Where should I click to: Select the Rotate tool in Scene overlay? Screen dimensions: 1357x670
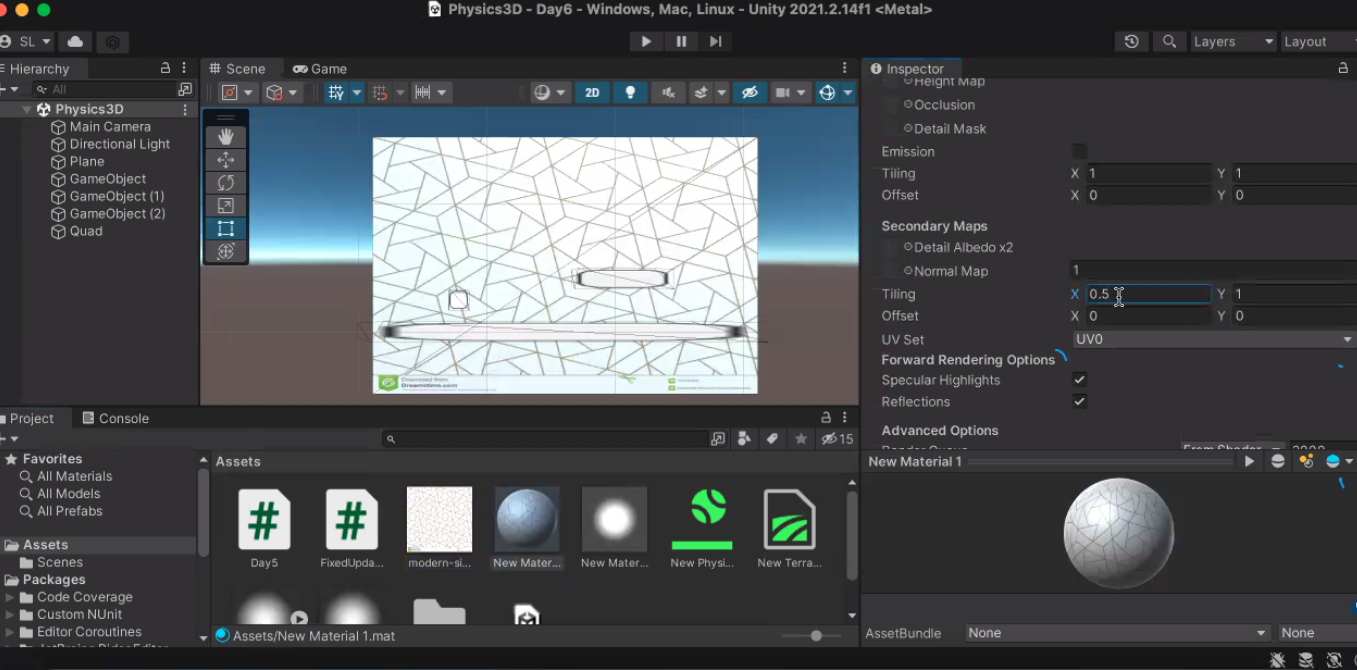pos(225,183)
